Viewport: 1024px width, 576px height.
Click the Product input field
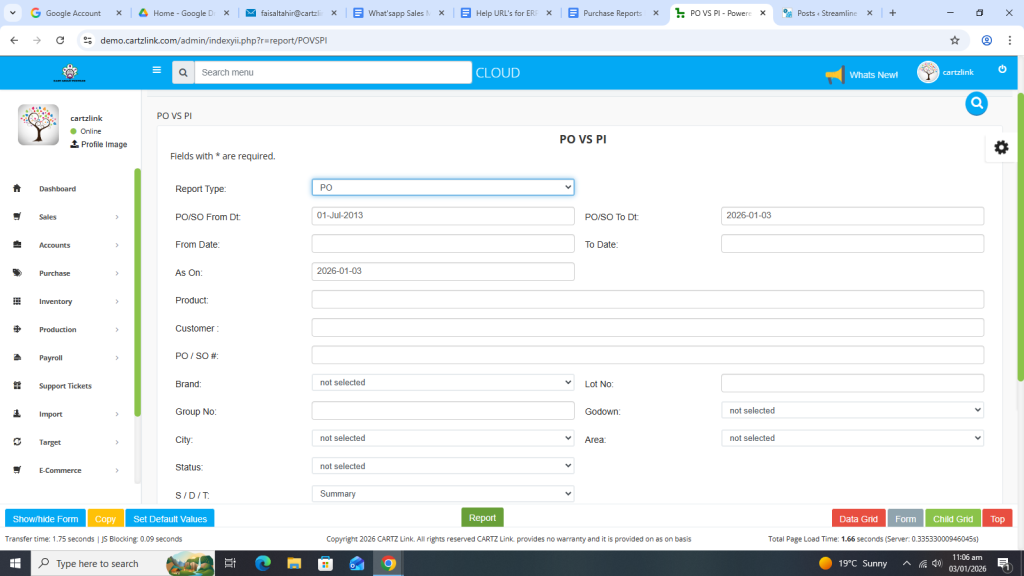click(647, 300)
